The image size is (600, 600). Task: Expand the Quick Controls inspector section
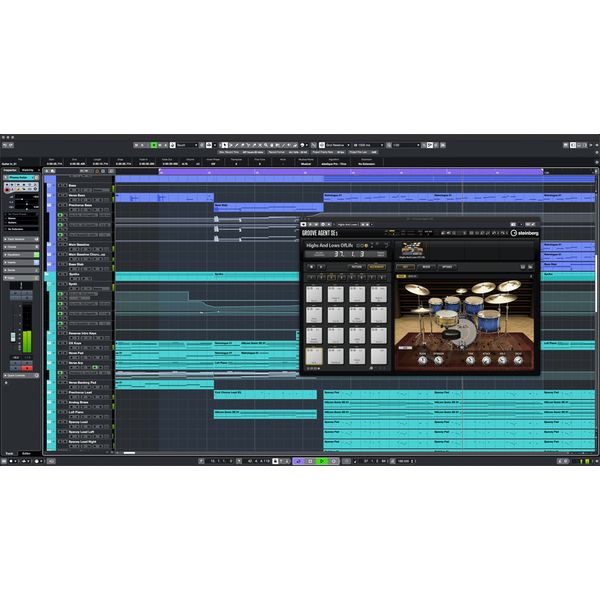(21, 375)
